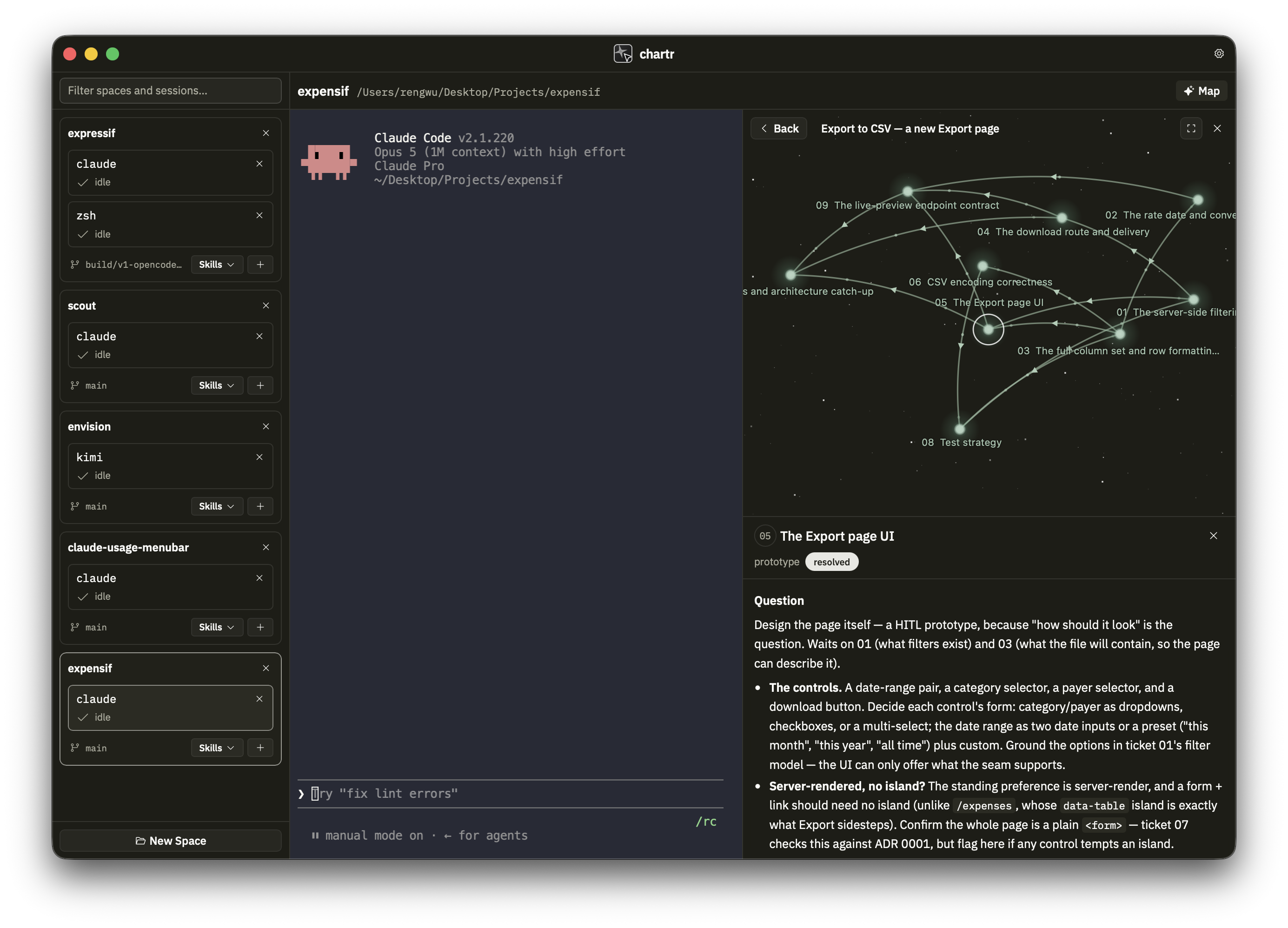Close the expressif space

click(x=266, y=133)
